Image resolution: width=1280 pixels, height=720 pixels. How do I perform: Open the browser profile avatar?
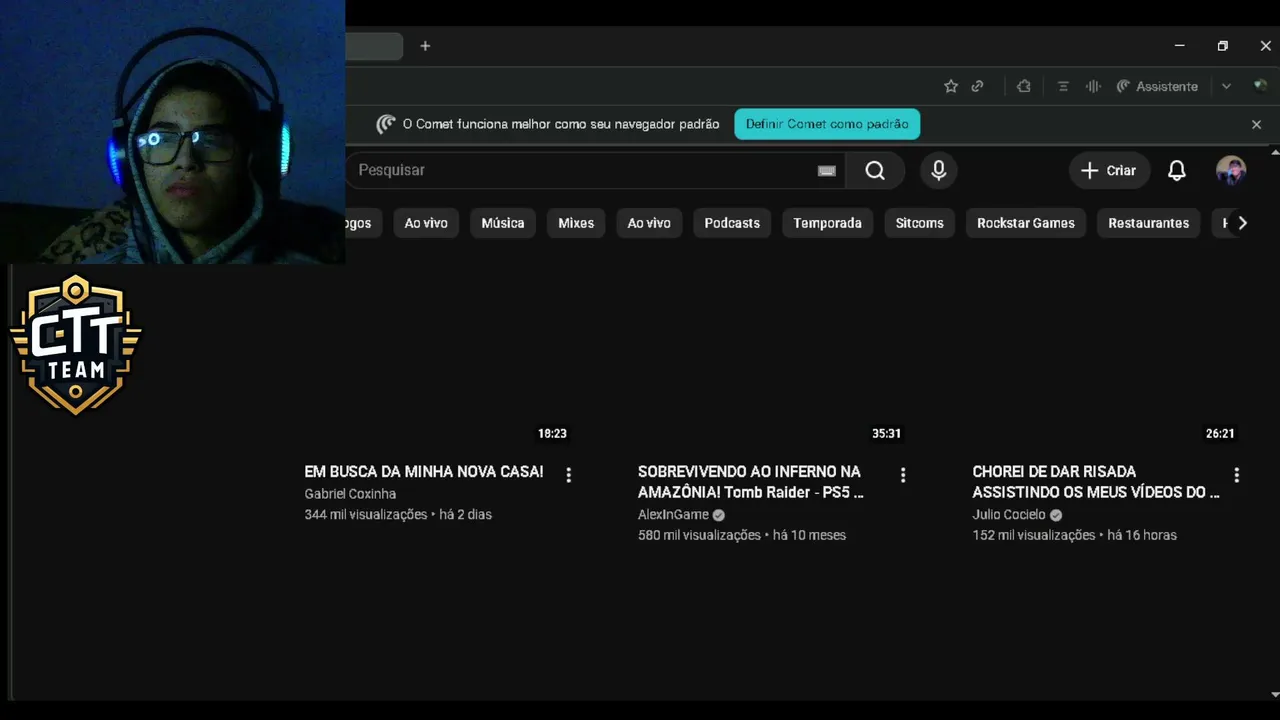pos(1260,86)
